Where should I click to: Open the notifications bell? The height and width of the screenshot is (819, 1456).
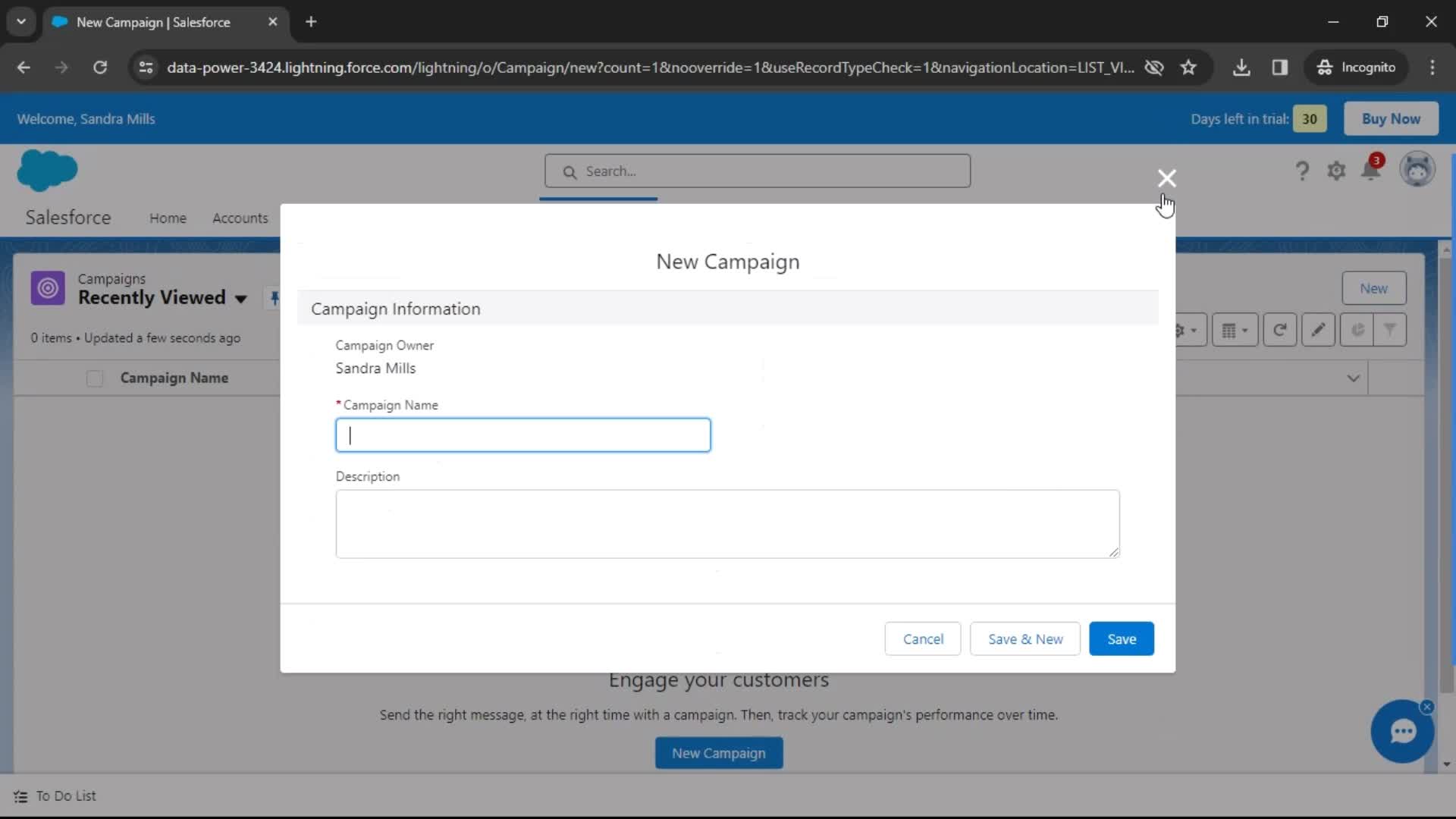[1371, 168]
